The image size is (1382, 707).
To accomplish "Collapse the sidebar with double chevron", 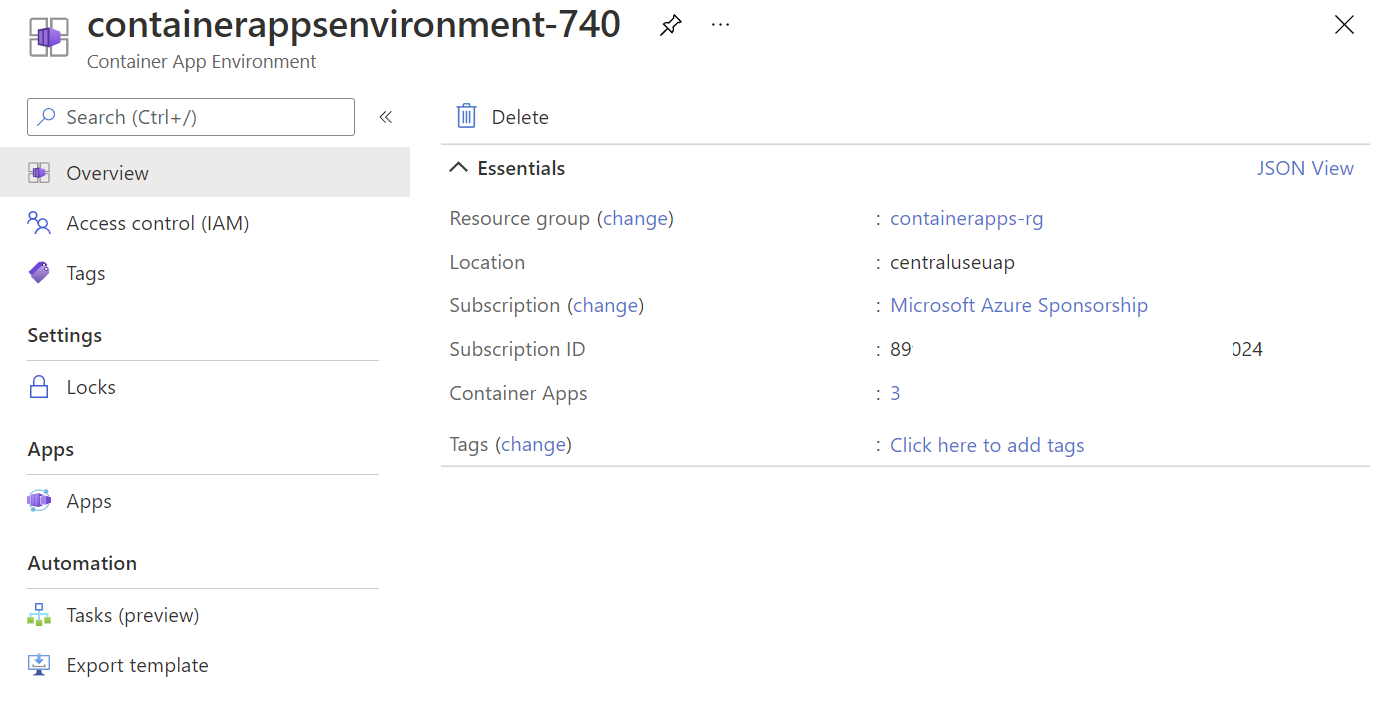I will pyautogui.click(x=386, y=117).
